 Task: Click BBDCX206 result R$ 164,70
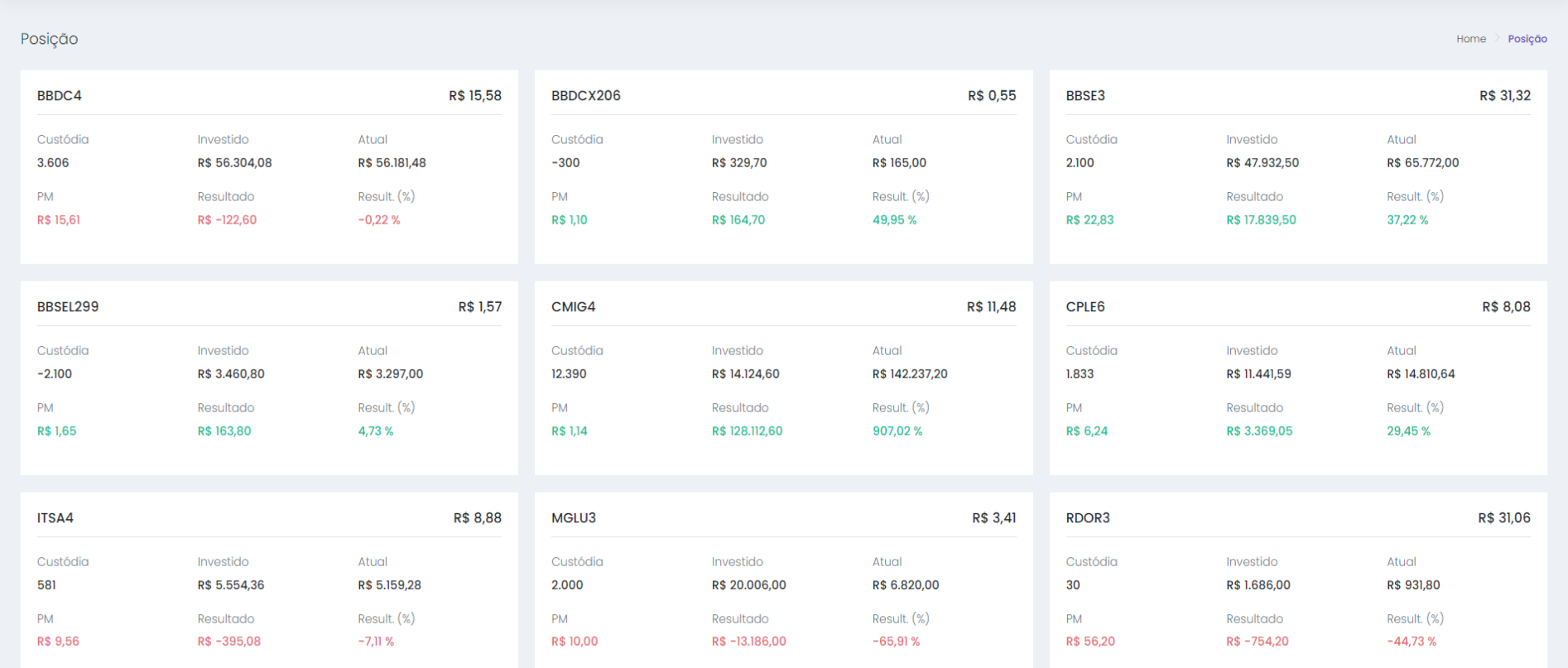[738, 220]
